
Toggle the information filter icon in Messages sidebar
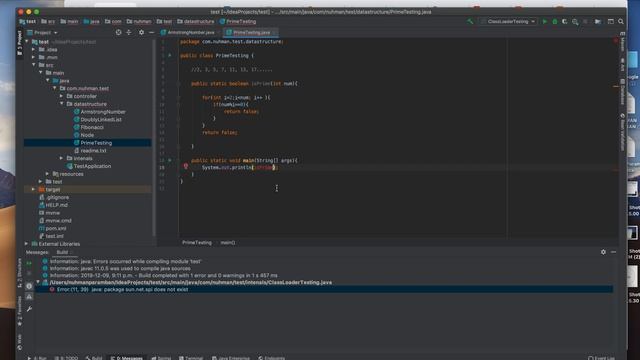[x=29, y=286]
